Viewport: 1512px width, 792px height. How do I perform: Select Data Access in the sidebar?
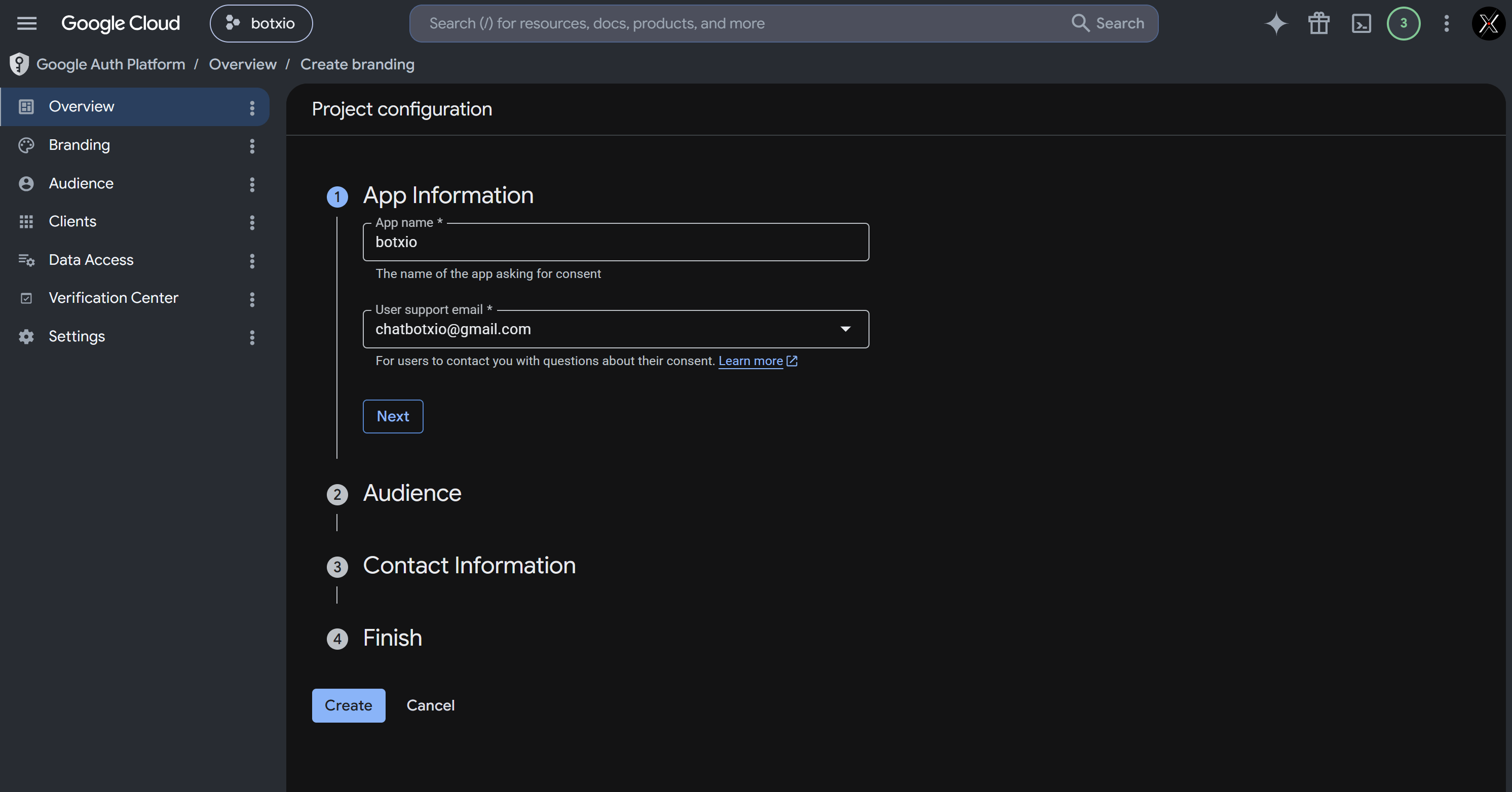pos(135,260)
